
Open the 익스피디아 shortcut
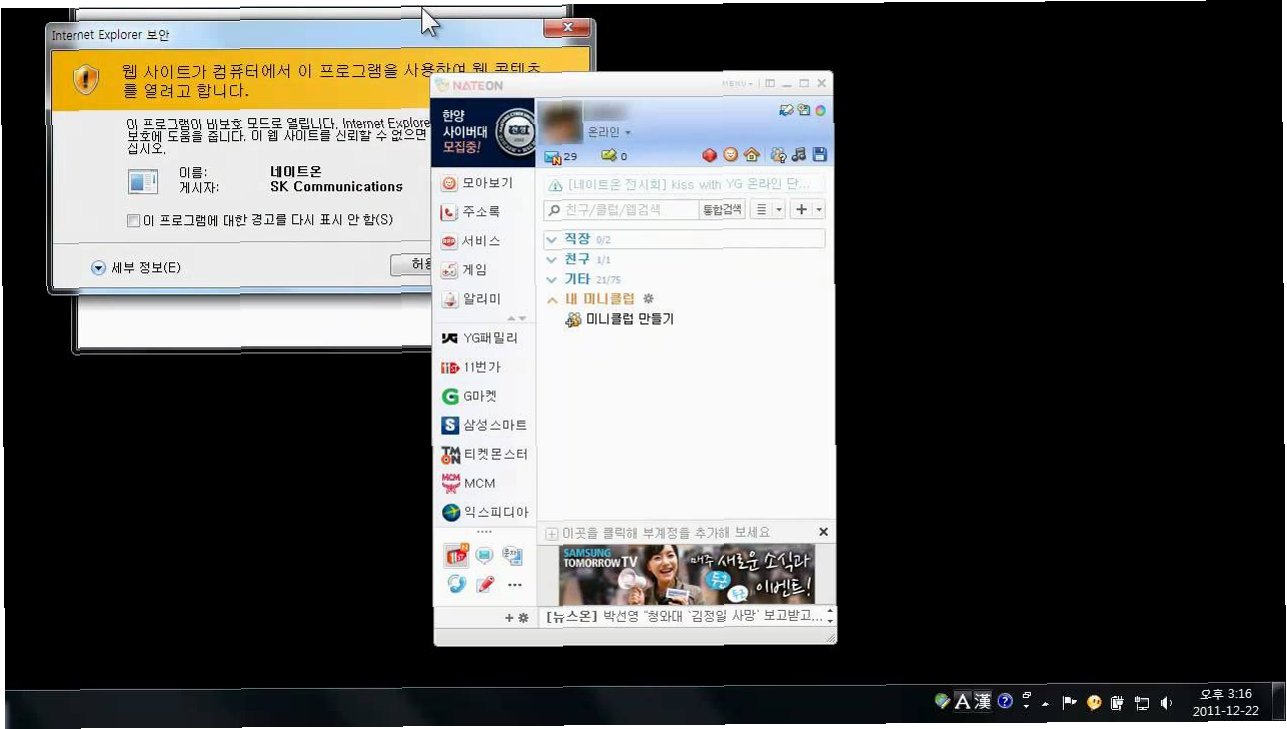pos(484,512)
